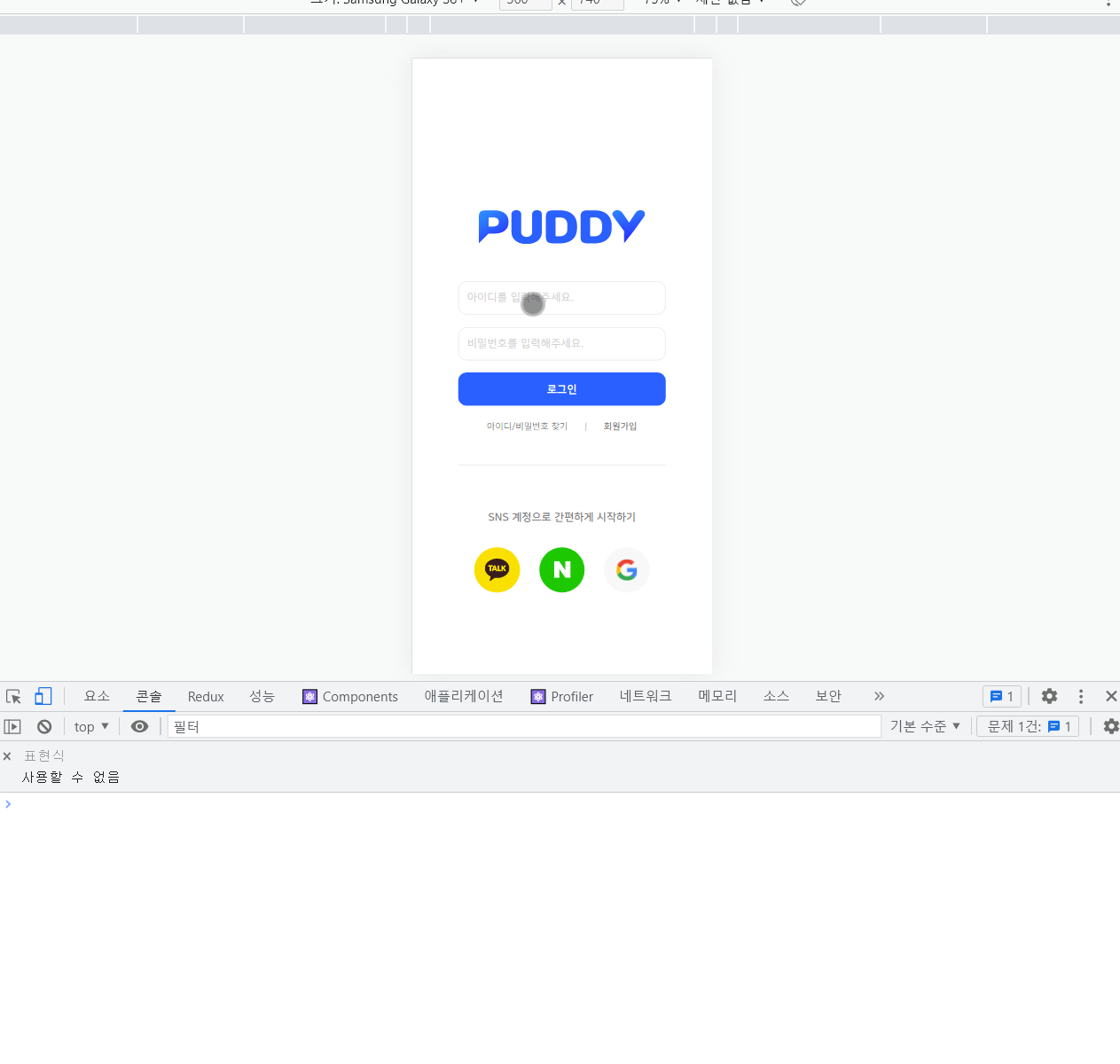Switch to the Redux tab
This screenshot has height=1064, width=1120.
pyautogui.click(x=206, y=697)
